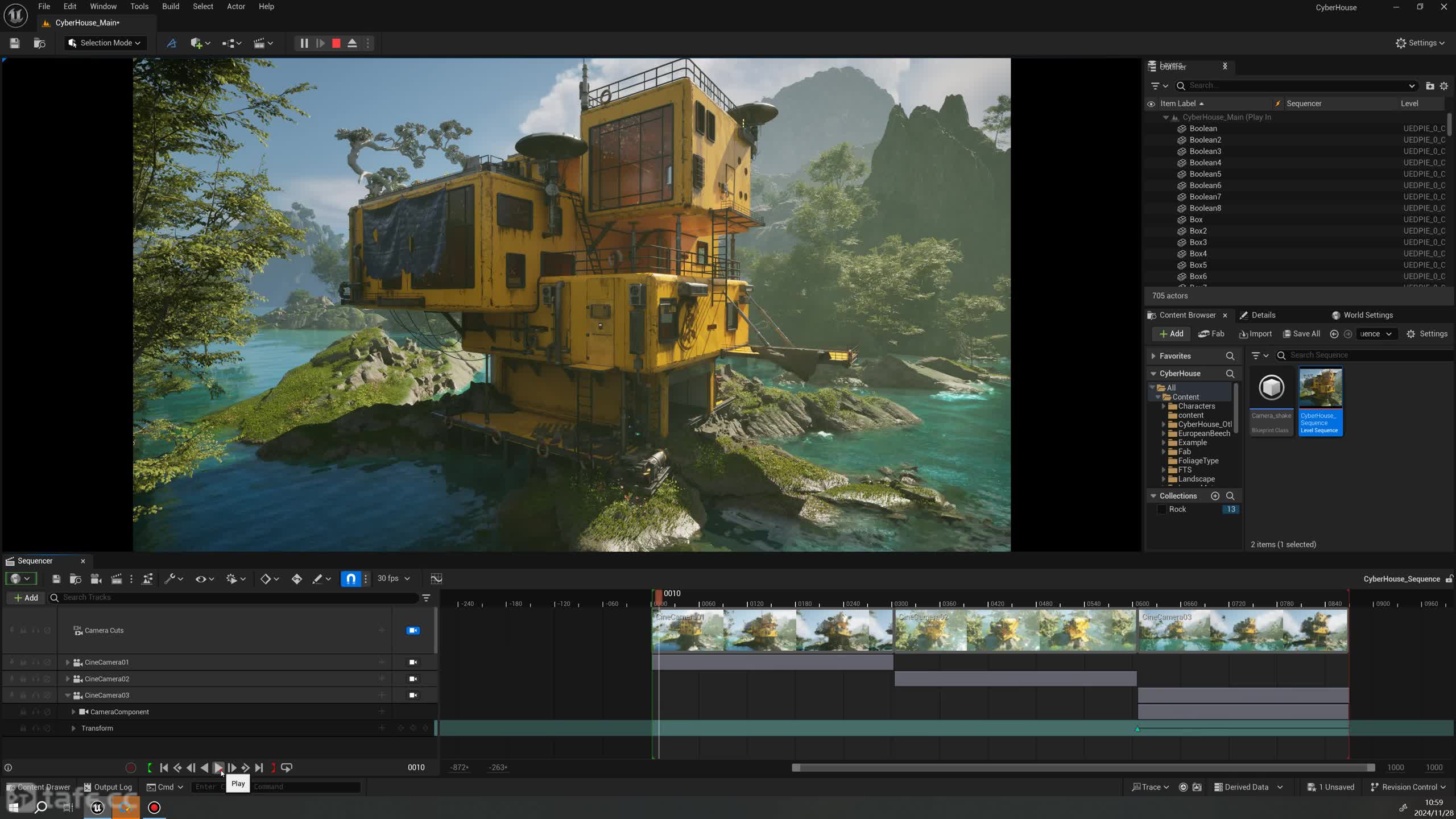Toggle the CineCamera03 camera lock button
This screenshot has width=1456, height=819.
(413, 695)
